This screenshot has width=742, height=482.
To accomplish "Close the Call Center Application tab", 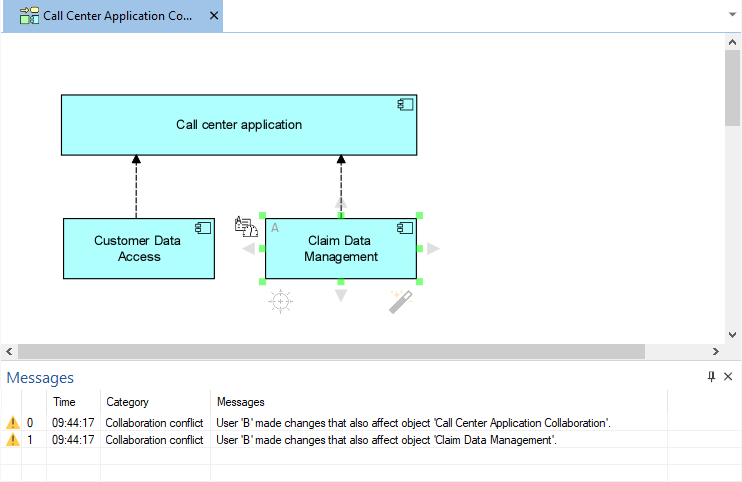I will coord(214,16).
